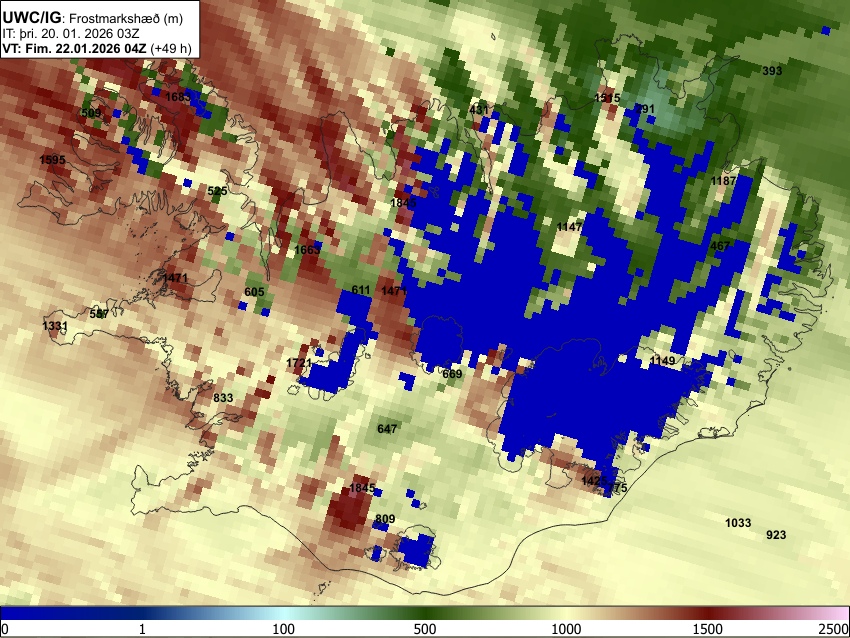Image resolution: width=850 pixels, height=638 pixels.
Task: Pick the 525 value on the map
Action: click(217, 191)
